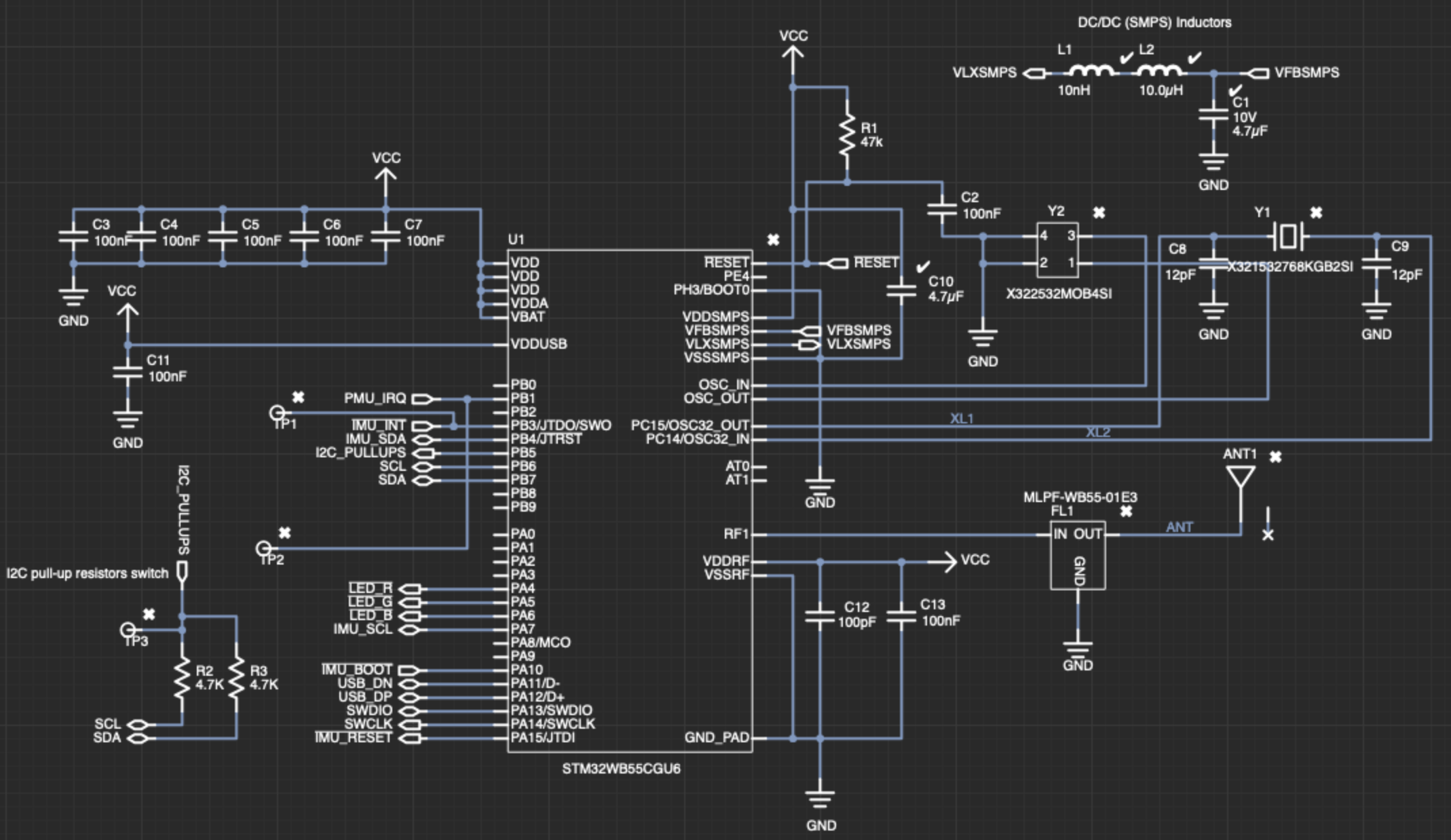Select resistor R3 4.7K symbol

click(236, 676)
